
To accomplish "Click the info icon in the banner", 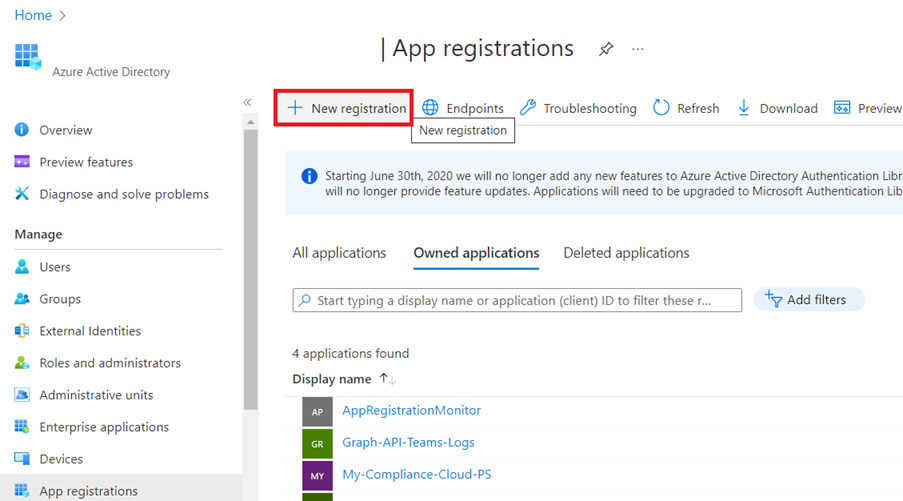I will point(309,176).
